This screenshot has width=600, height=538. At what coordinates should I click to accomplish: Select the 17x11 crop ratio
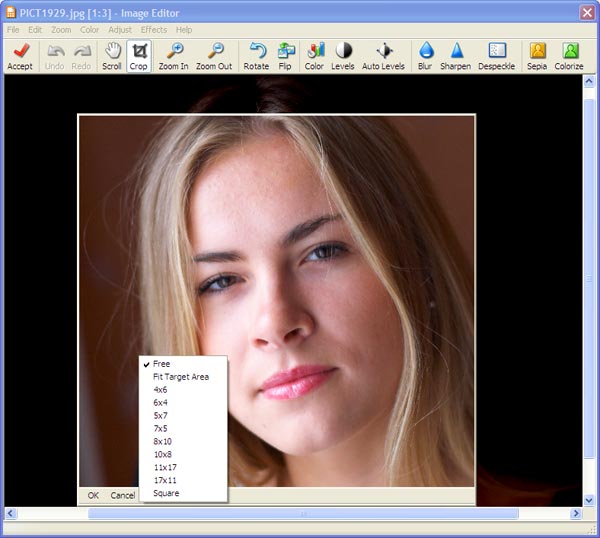(x=183, y=480)
